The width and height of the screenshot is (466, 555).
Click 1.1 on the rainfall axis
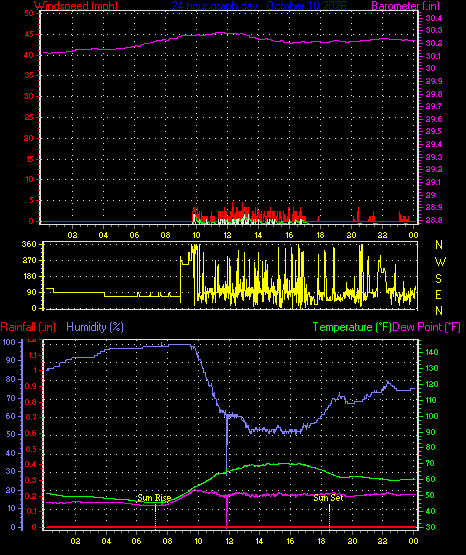pyautogui.click(x=32, y=355)
